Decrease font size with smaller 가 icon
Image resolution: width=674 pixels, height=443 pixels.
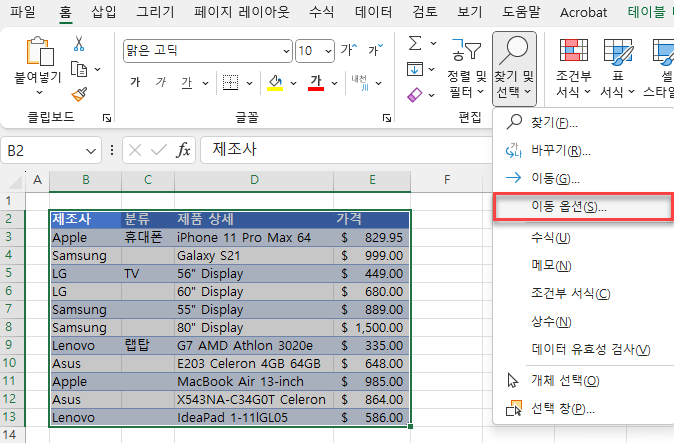click(375, 50)
